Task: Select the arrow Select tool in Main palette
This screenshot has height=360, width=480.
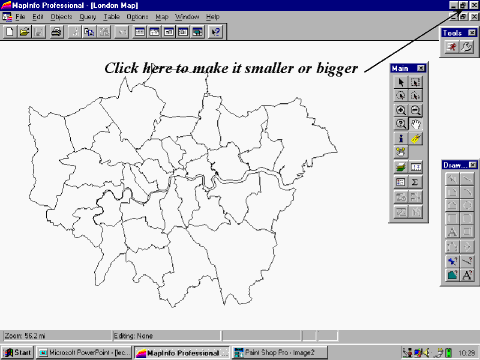Action: (x=401, y=82)
